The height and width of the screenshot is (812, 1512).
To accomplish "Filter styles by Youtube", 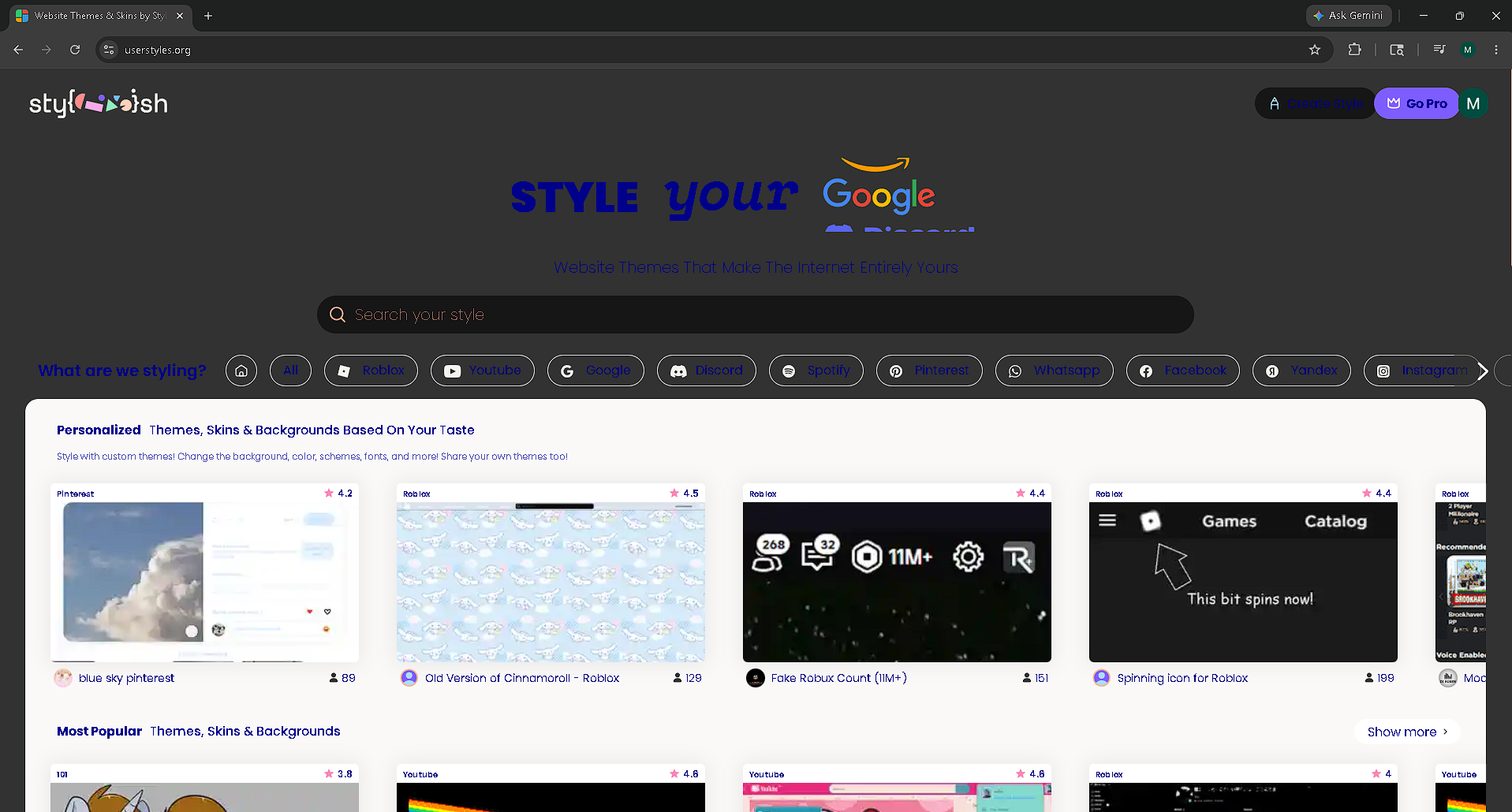I will tap(483, 371).
